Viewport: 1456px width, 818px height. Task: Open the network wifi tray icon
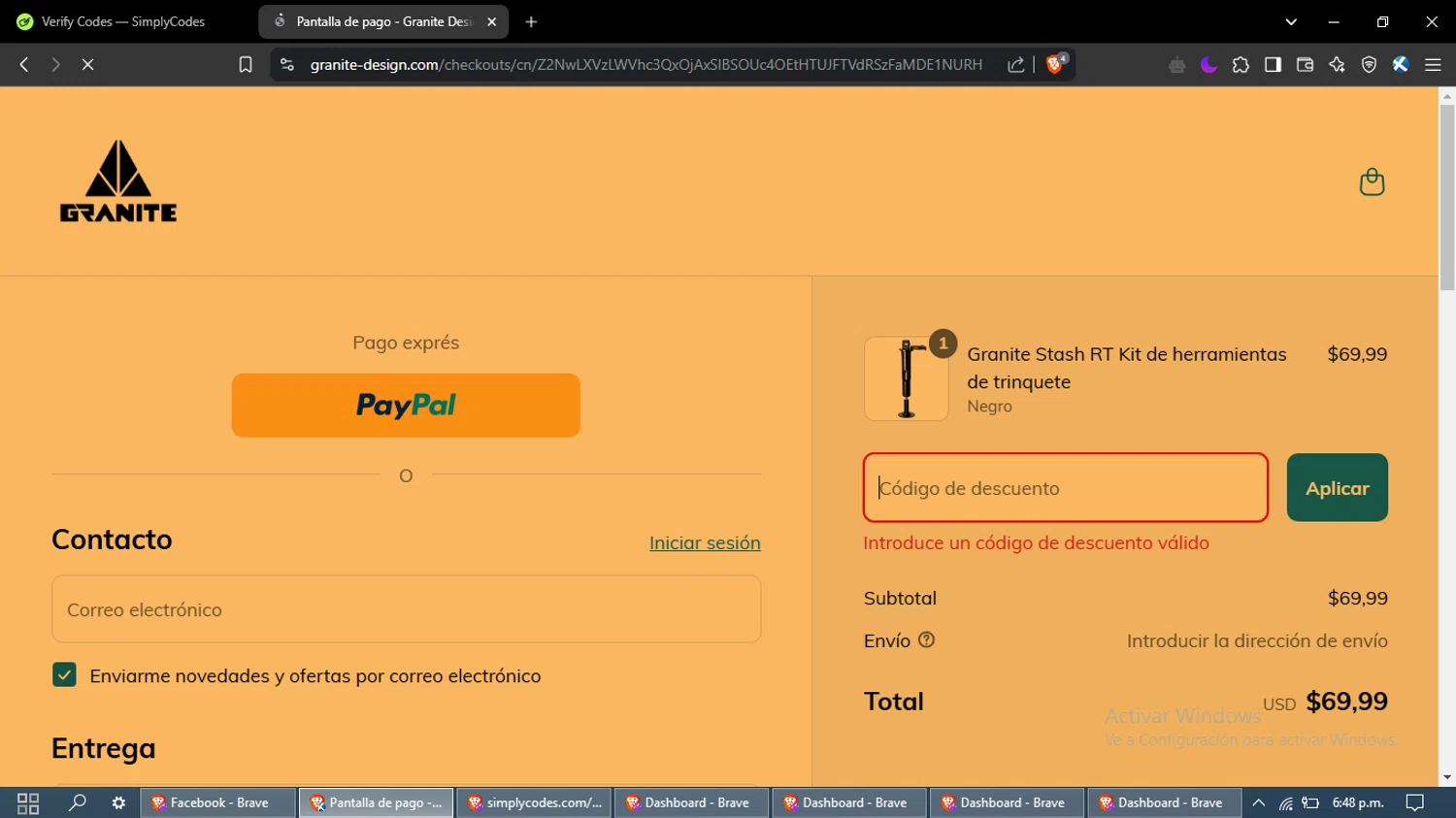point(1285,802)
